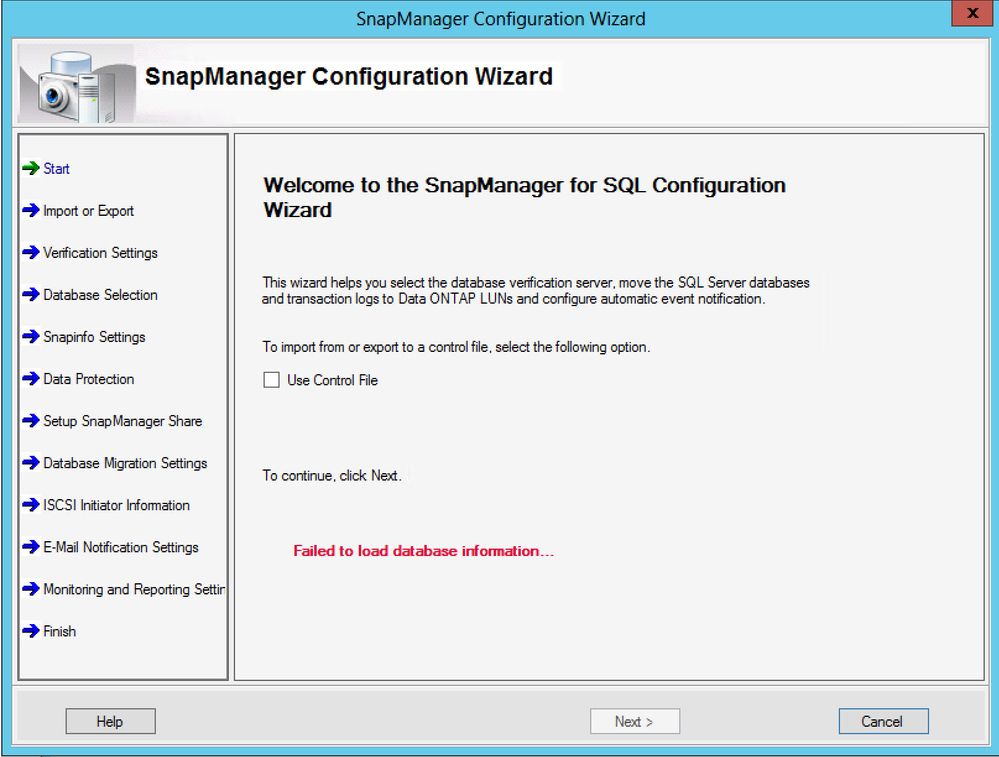Screen dimensions: 999x757
Task: Click the 'Failed to load database information...' message
Action: pyautogui.click(x=424, y=551)
